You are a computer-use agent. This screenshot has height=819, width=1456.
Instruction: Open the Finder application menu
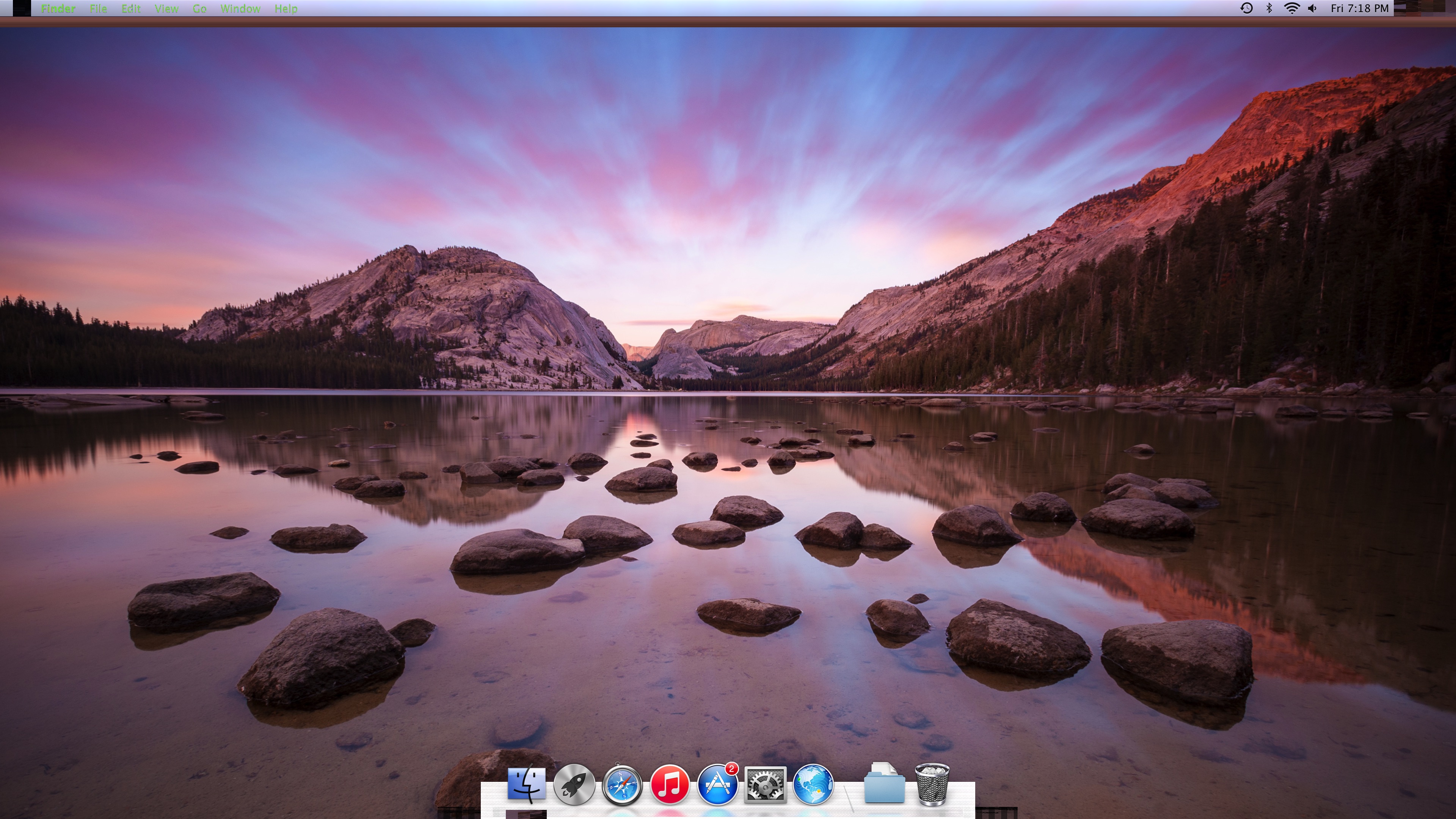[x=58, y=8]
